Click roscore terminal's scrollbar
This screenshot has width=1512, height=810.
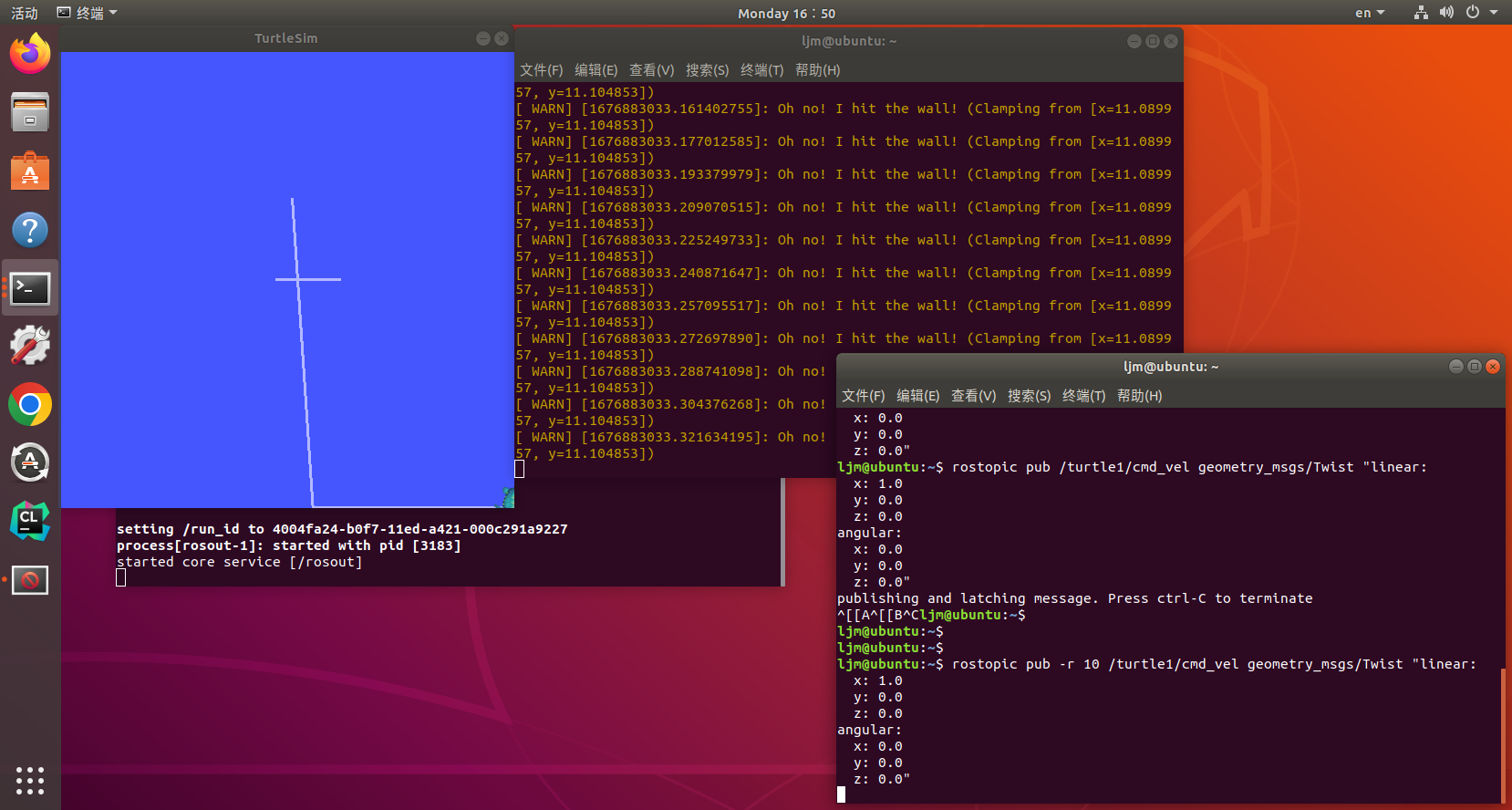(783, 532)
